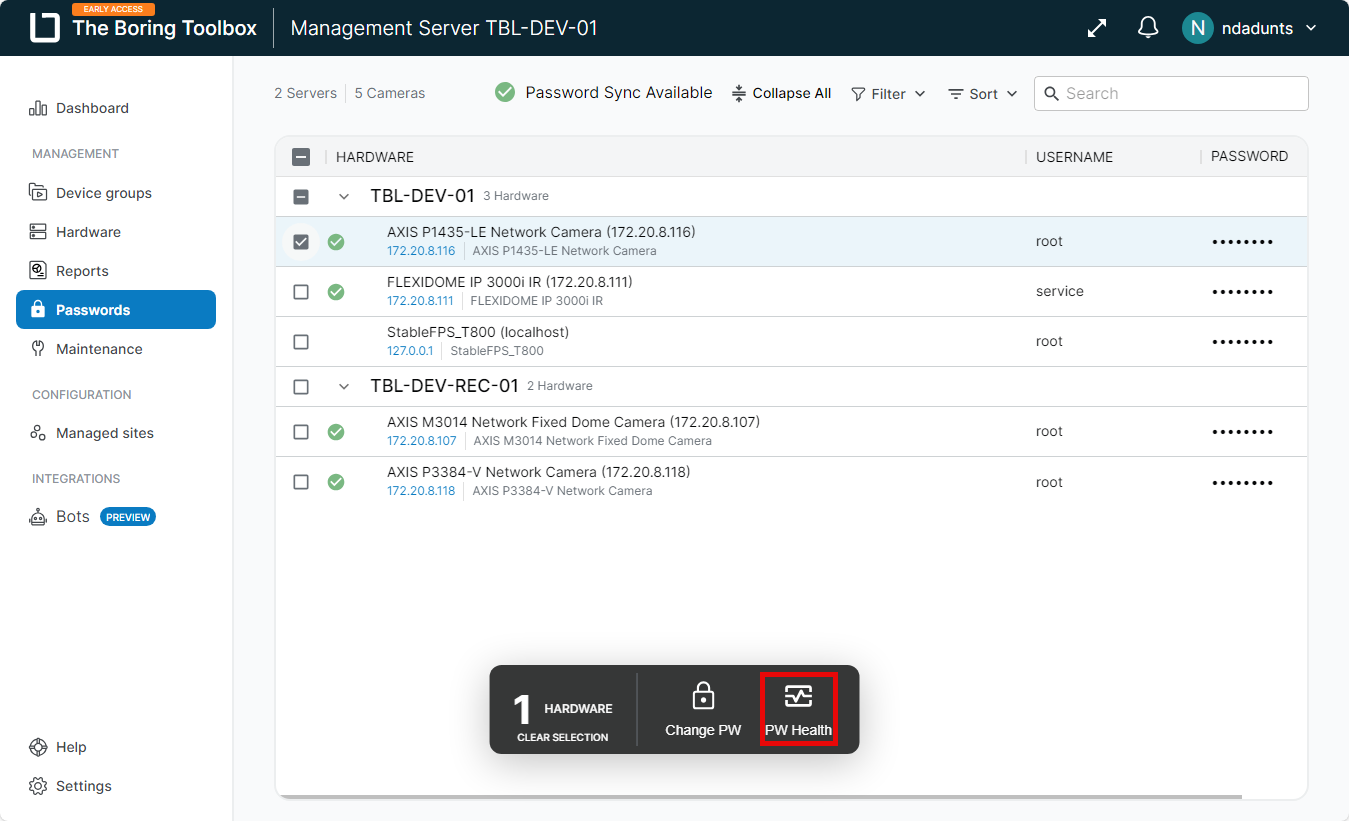Click the PW Health icon
Screen dimensions: 1349x821
(798, 697)
